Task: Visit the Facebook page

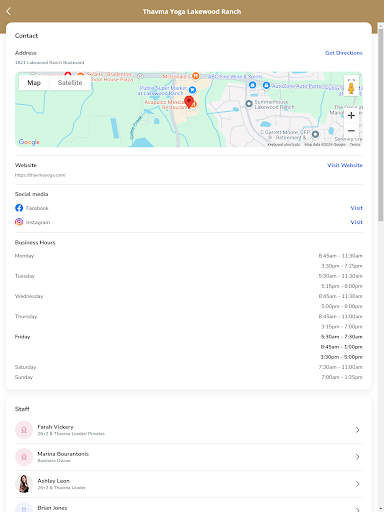Action: point(356,208)
